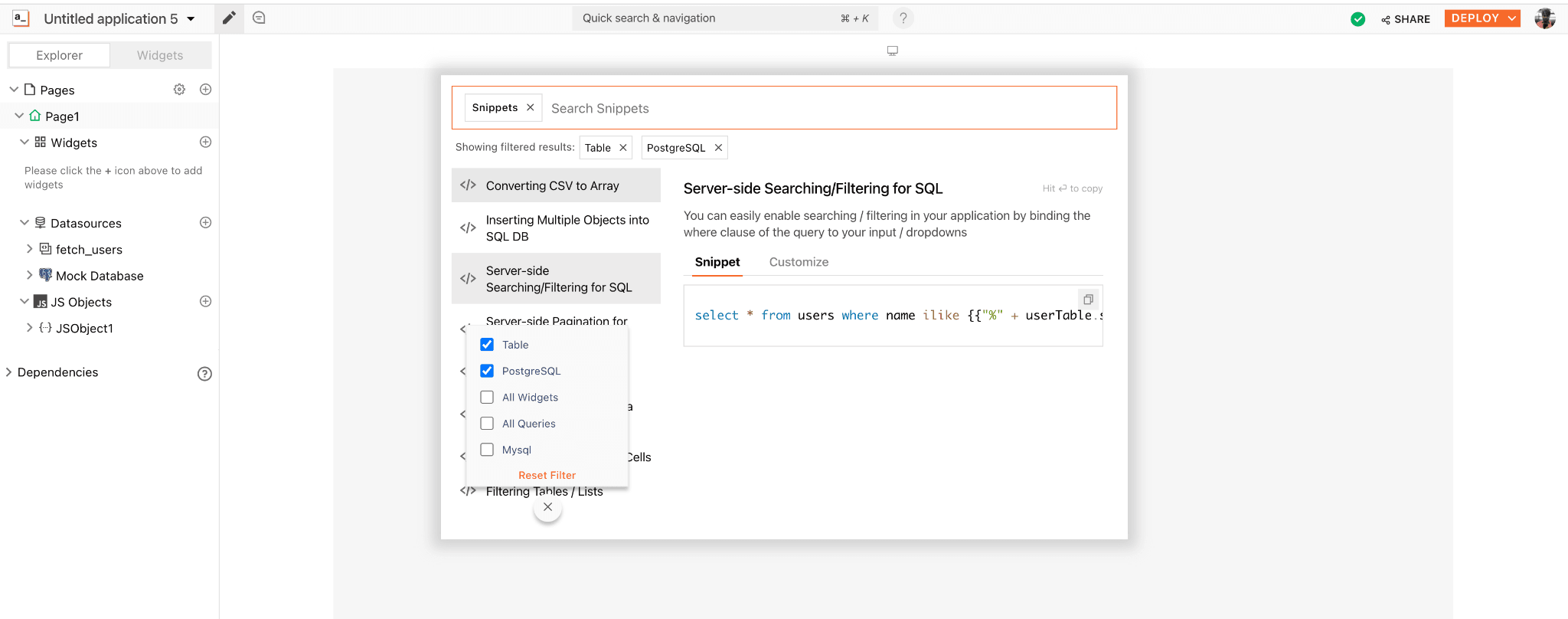
Task: Add a new JS Object with plus icon
Action: [x=205, y=302]
